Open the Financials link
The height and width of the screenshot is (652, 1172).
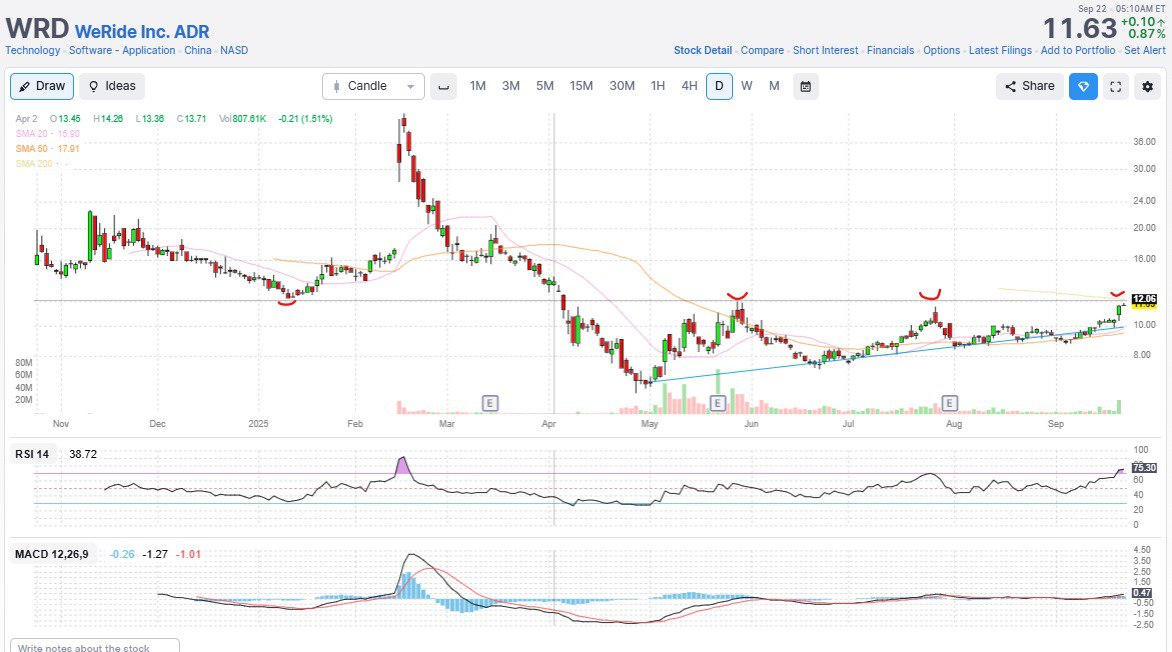[890, 50]
